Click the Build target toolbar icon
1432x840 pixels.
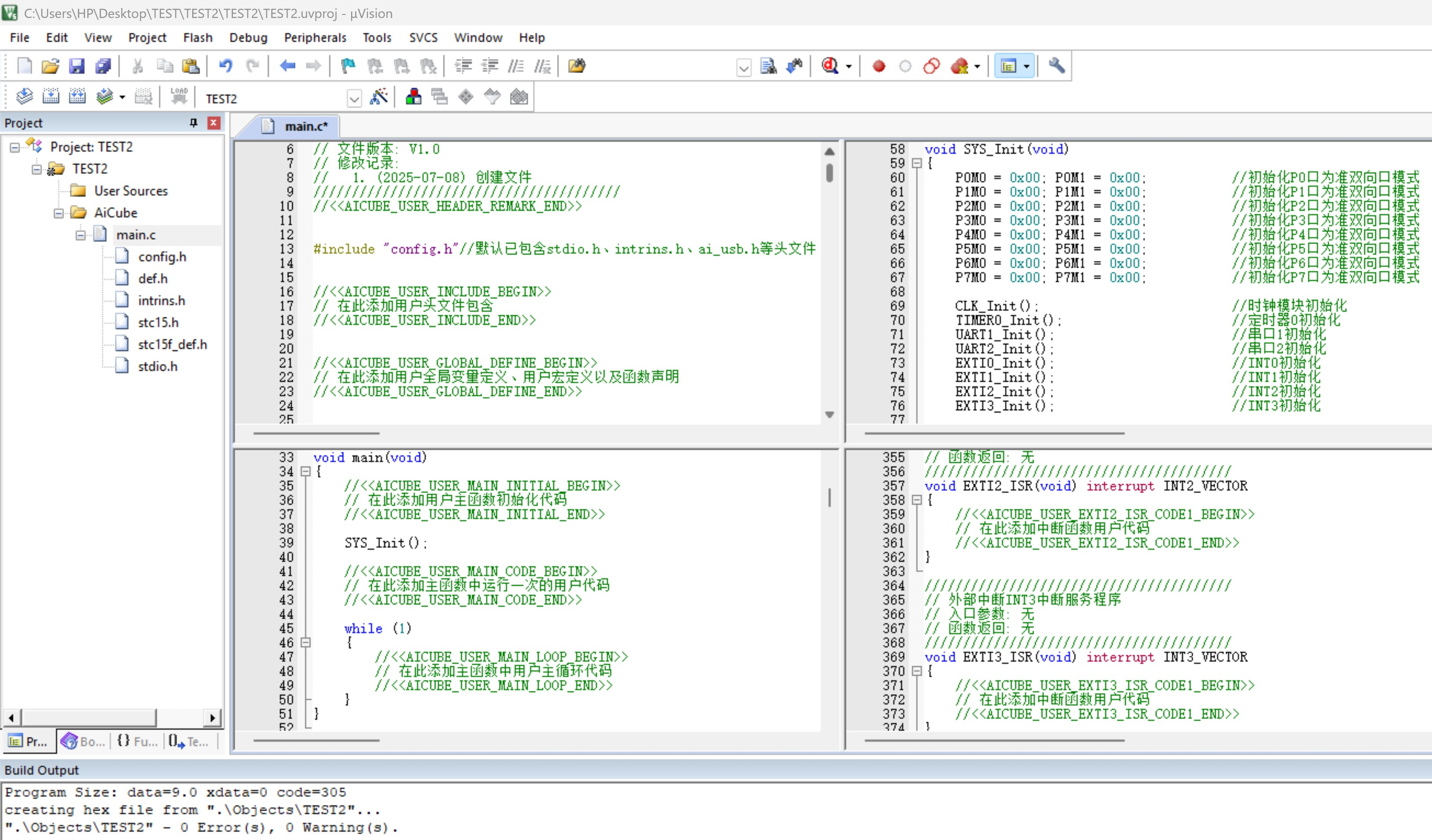(50, 97)
